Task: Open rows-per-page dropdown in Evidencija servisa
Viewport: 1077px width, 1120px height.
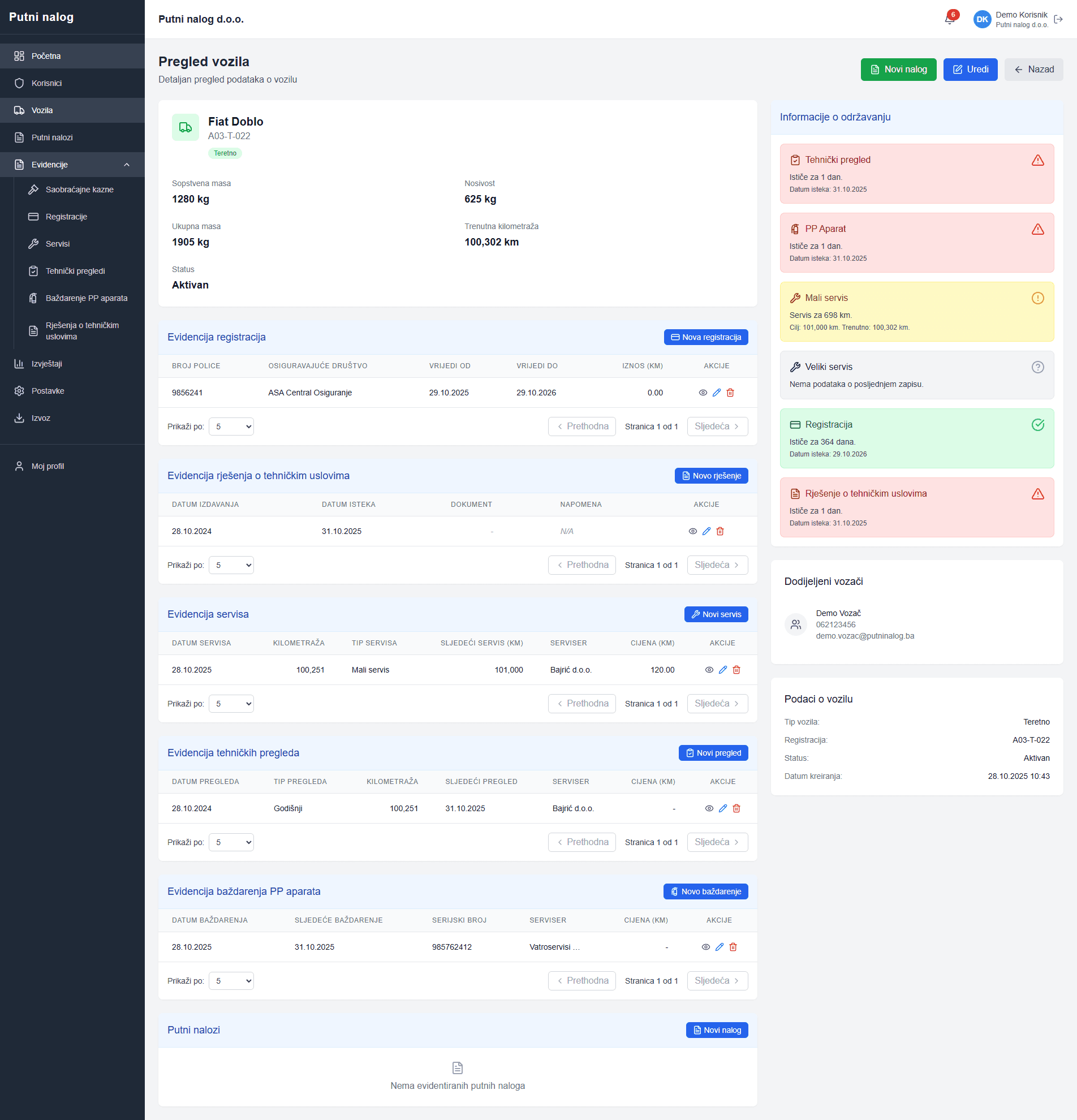Action: pyautogui.click(x=231, y=704)
